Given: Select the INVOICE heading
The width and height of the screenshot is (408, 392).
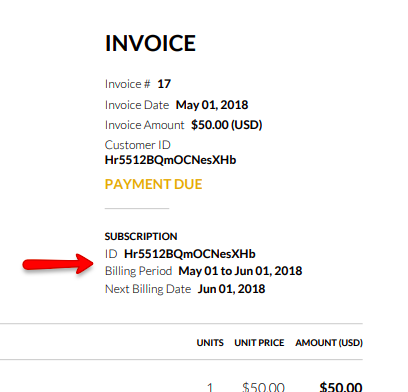Looking at the screenshot, I should pos(150,43).
